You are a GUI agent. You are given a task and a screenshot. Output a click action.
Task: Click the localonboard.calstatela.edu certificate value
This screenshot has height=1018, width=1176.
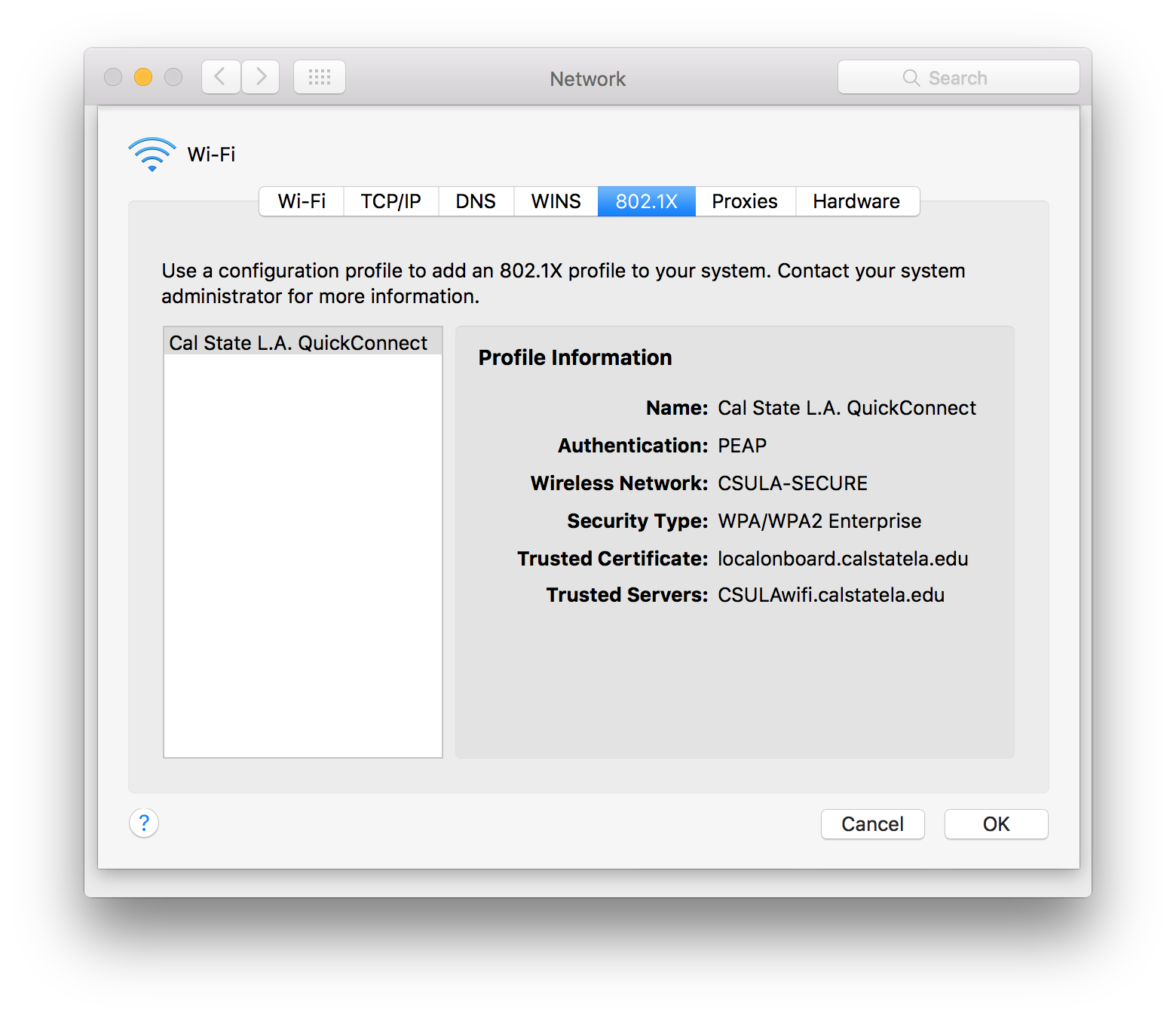(x=843, y=559)
